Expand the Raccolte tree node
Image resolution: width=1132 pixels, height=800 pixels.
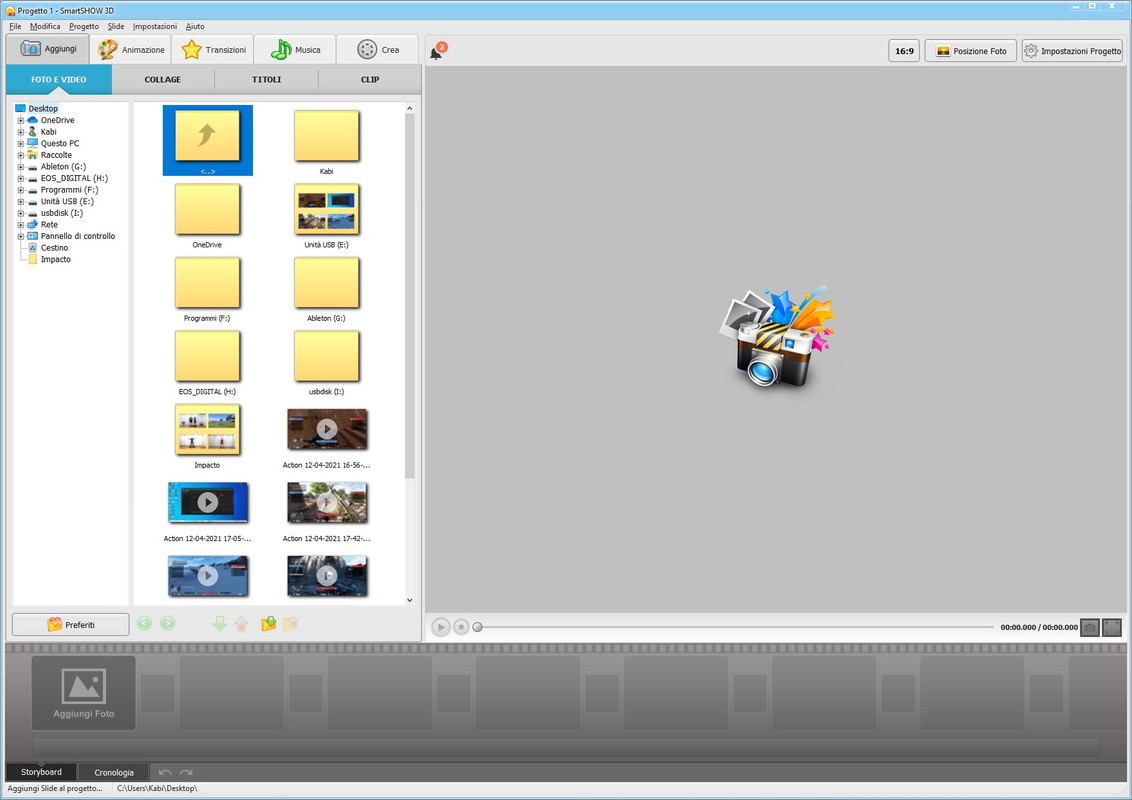(x=21, y=155)
